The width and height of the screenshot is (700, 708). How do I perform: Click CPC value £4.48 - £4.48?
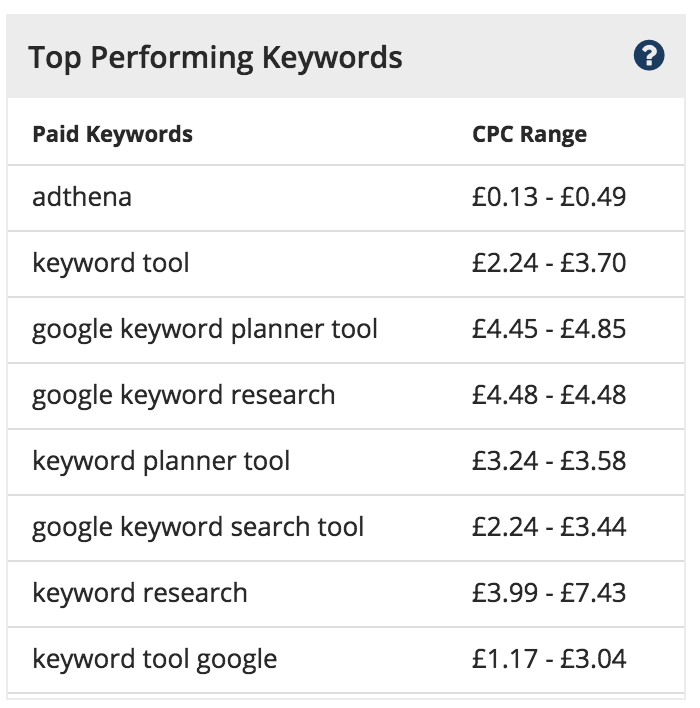549,395
